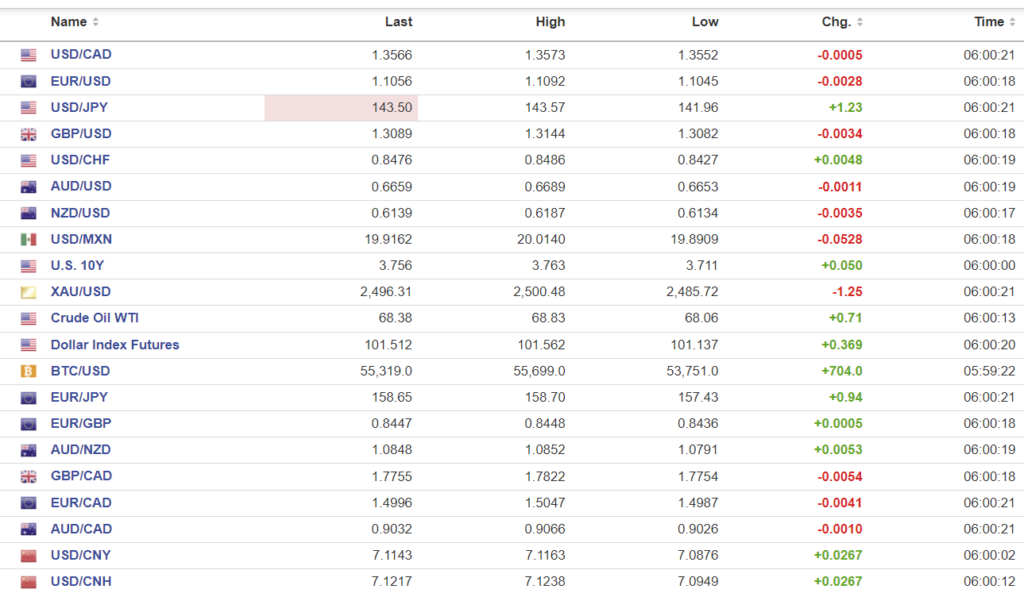Open the GBP/CAD pair link
Screen dimensions: 1024x593
81,476
